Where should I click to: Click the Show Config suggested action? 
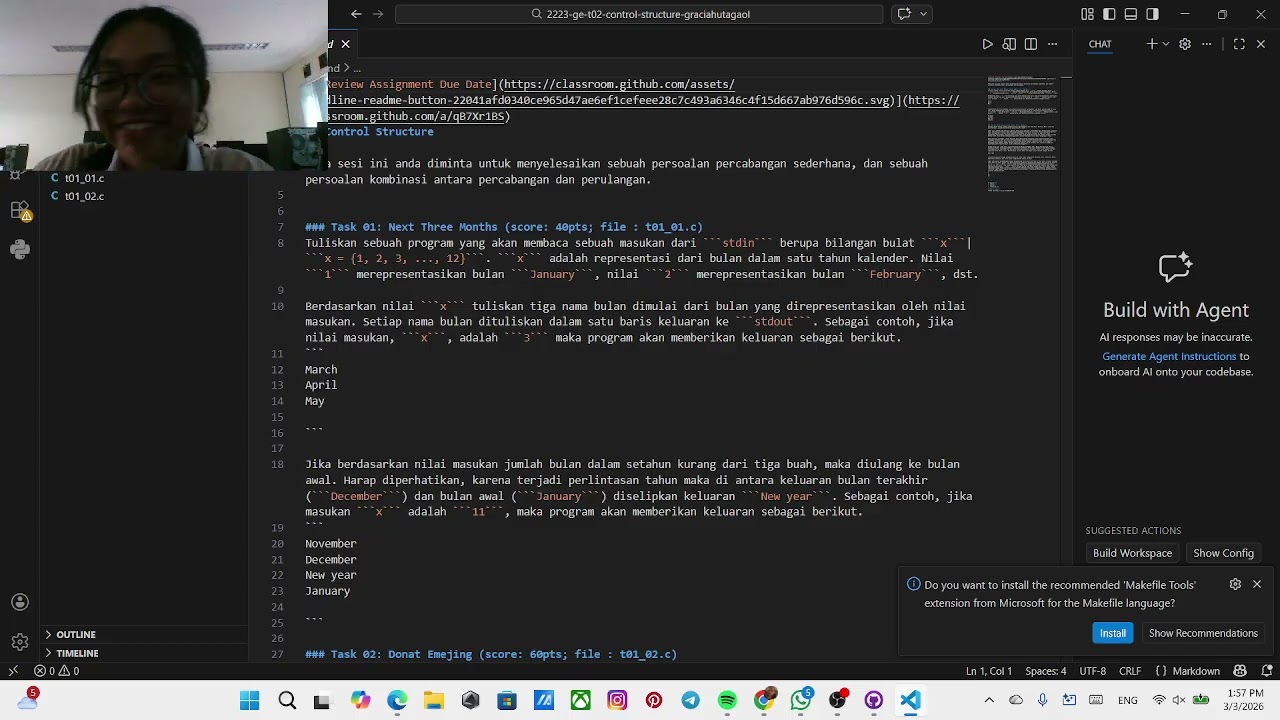point(1223,553)
